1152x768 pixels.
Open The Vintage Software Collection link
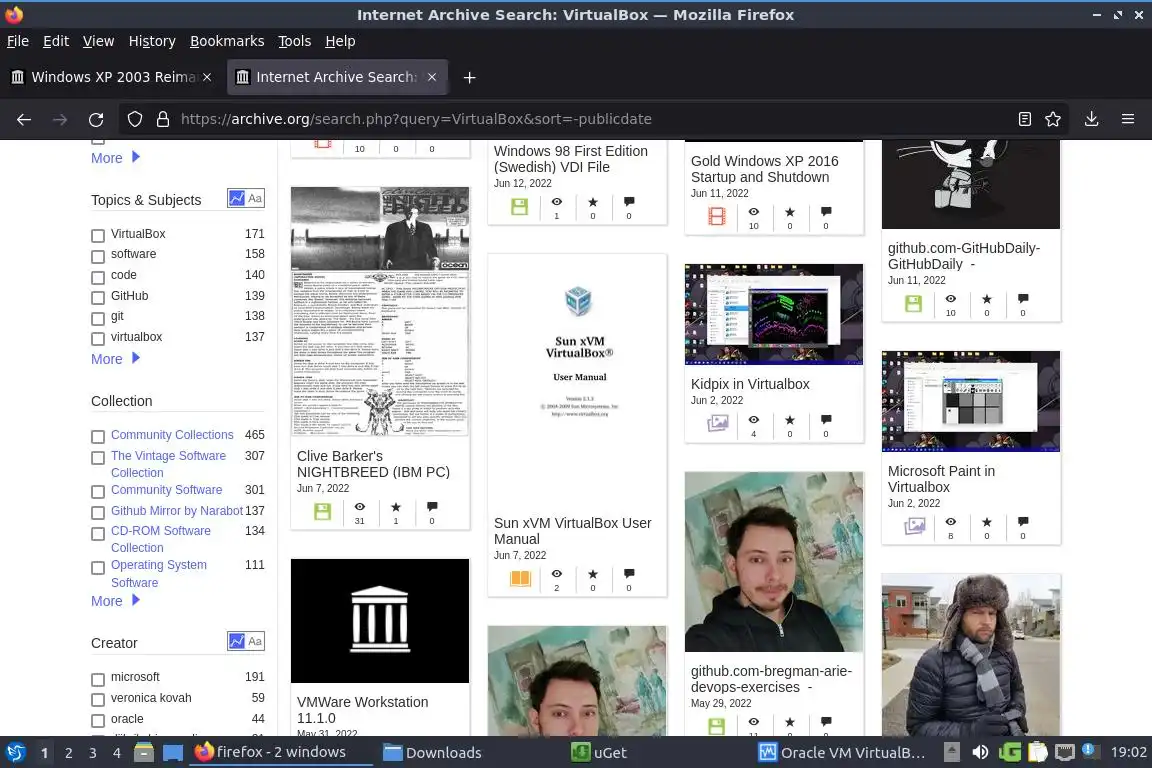click(168, 464)
